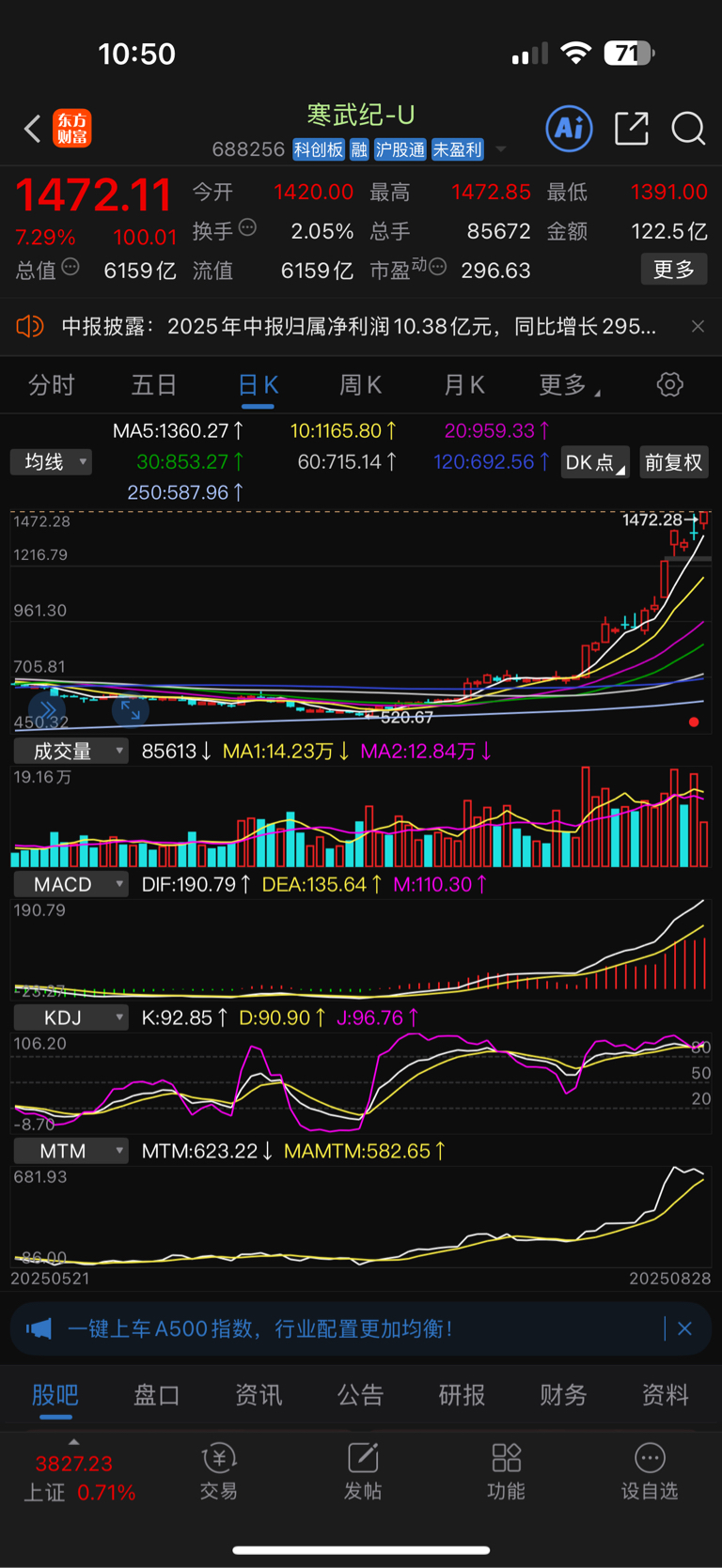Open the MACD indicator dropdown

(x=71, y=884)
